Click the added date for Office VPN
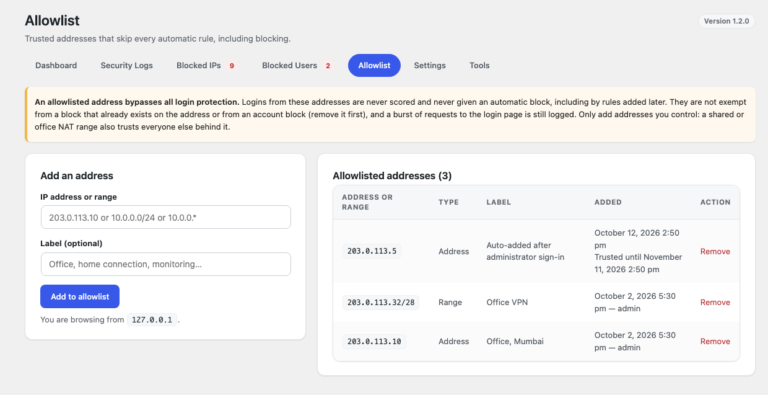 [x=635, y=302]
